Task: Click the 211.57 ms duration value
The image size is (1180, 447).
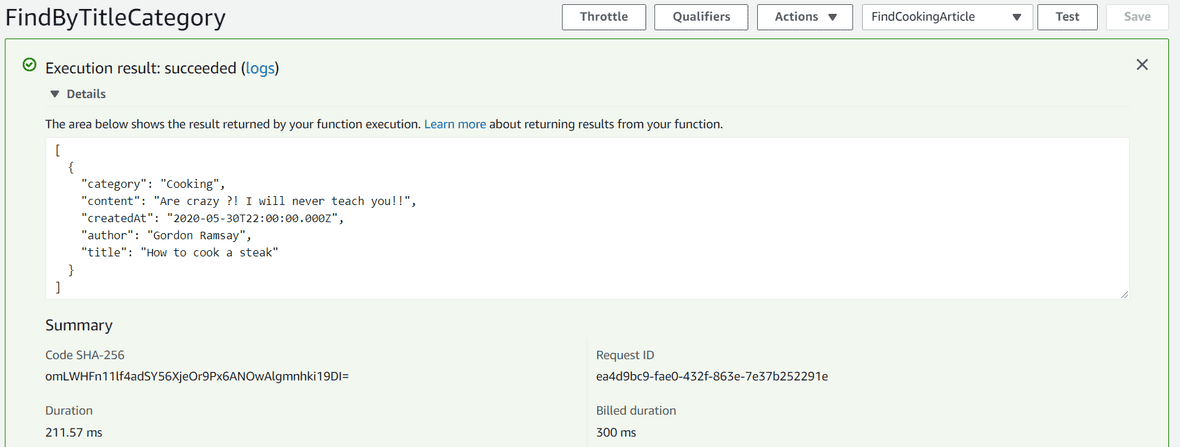Action: coord(73,432)
